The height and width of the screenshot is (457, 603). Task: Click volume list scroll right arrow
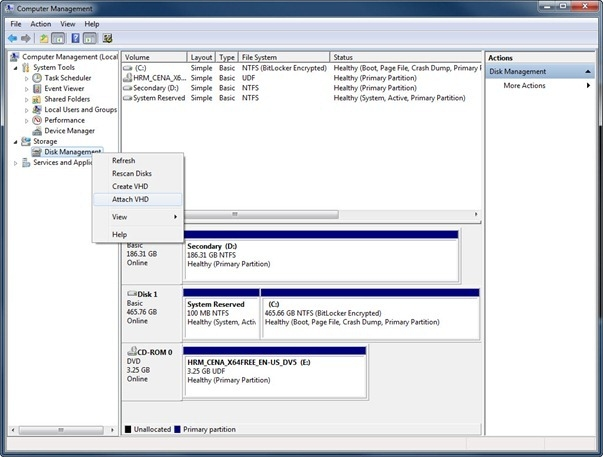point(476,214)
